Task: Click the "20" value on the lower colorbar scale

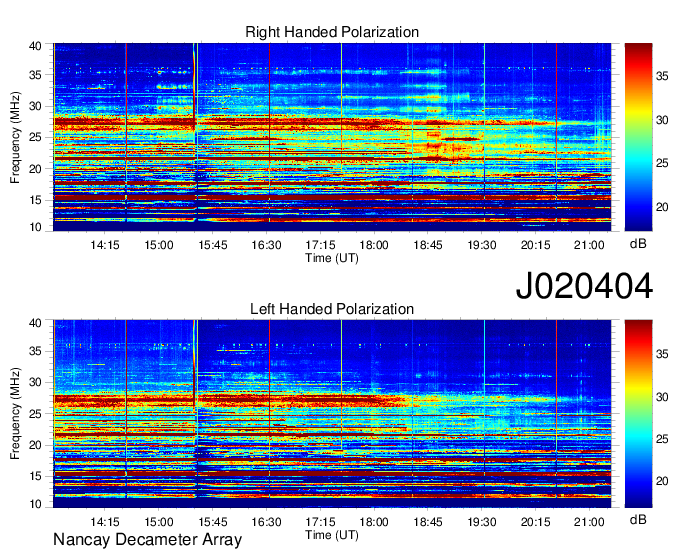Action: tap(662, 481)
